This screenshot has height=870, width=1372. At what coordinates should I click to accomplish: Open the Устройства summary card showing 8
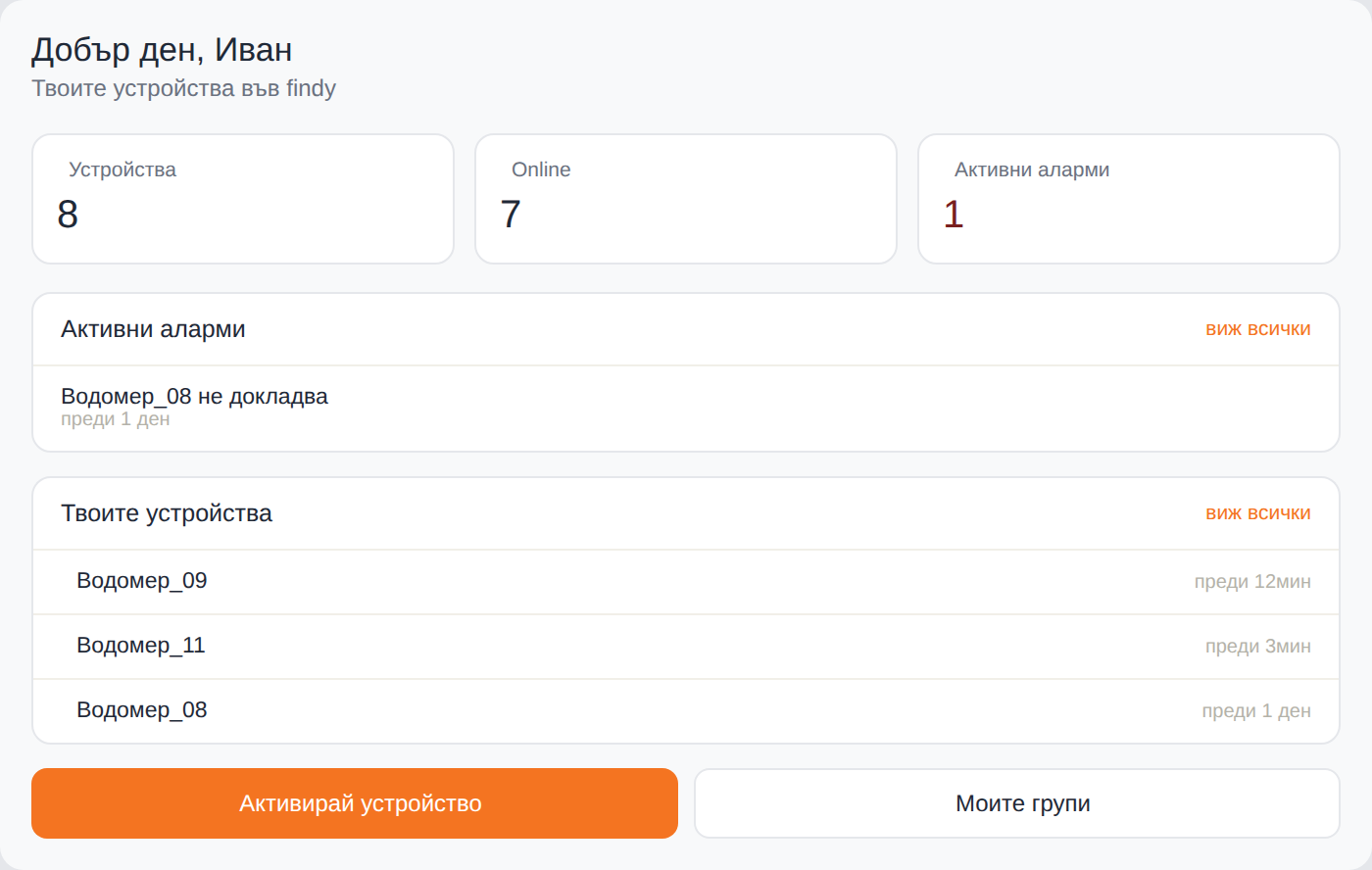tap(243, 199)
